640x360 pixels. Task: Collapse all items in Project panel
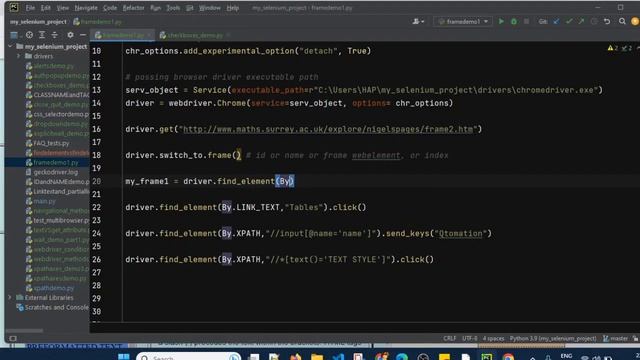point(54,35)
